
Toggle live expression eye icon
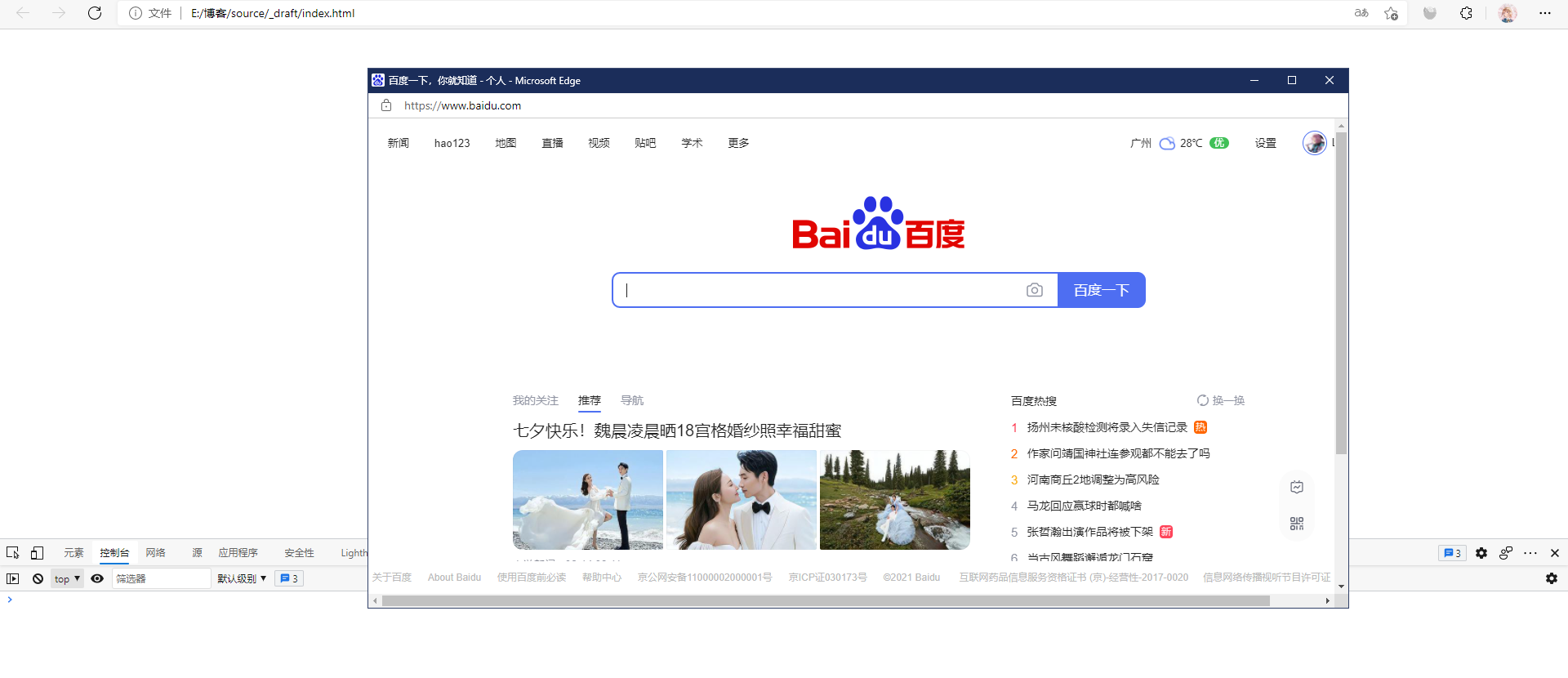[x=97, y=578]
